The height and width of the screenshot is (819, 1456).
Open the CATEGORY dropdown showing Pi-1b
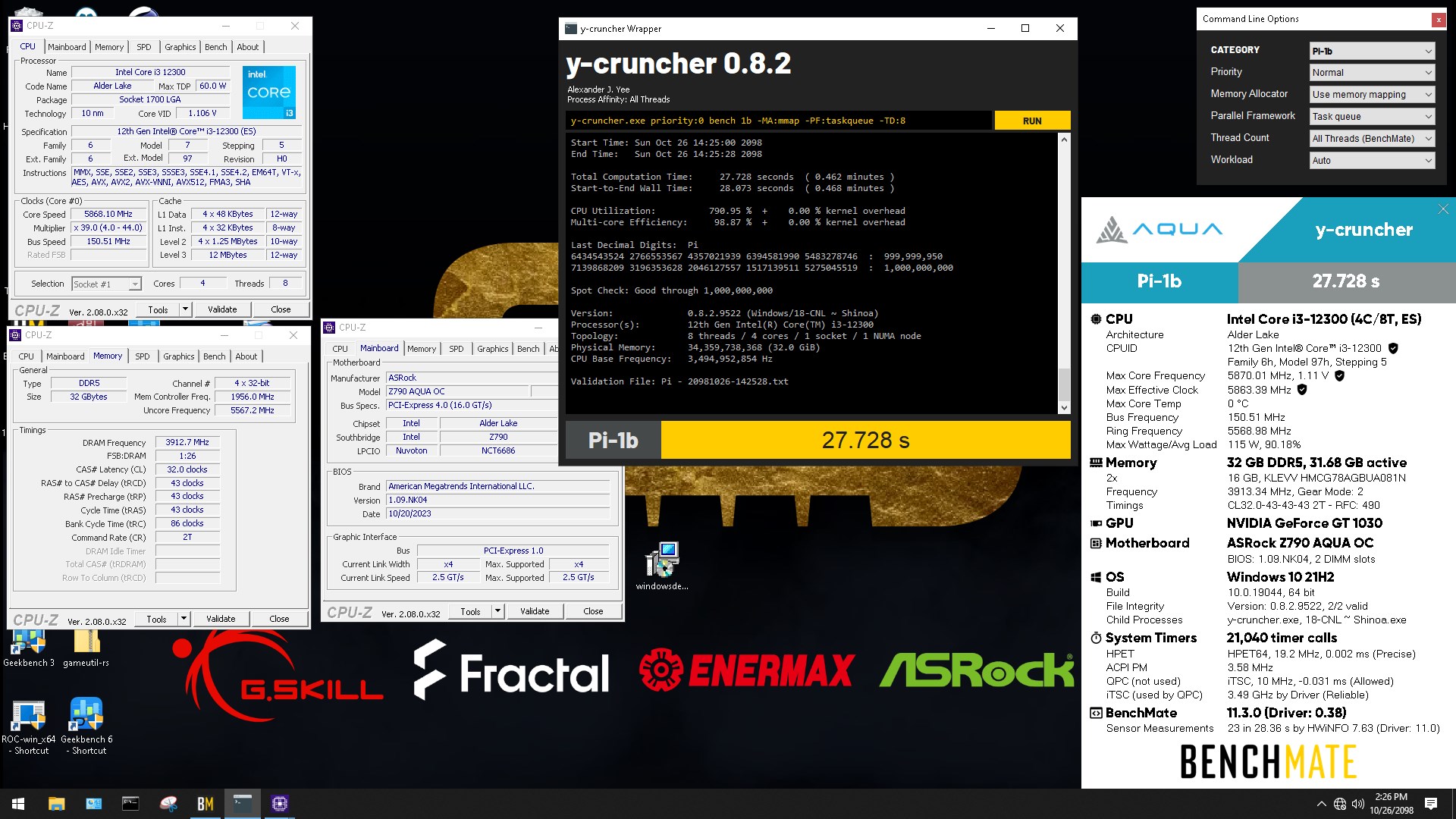(x=1373, y=51)
